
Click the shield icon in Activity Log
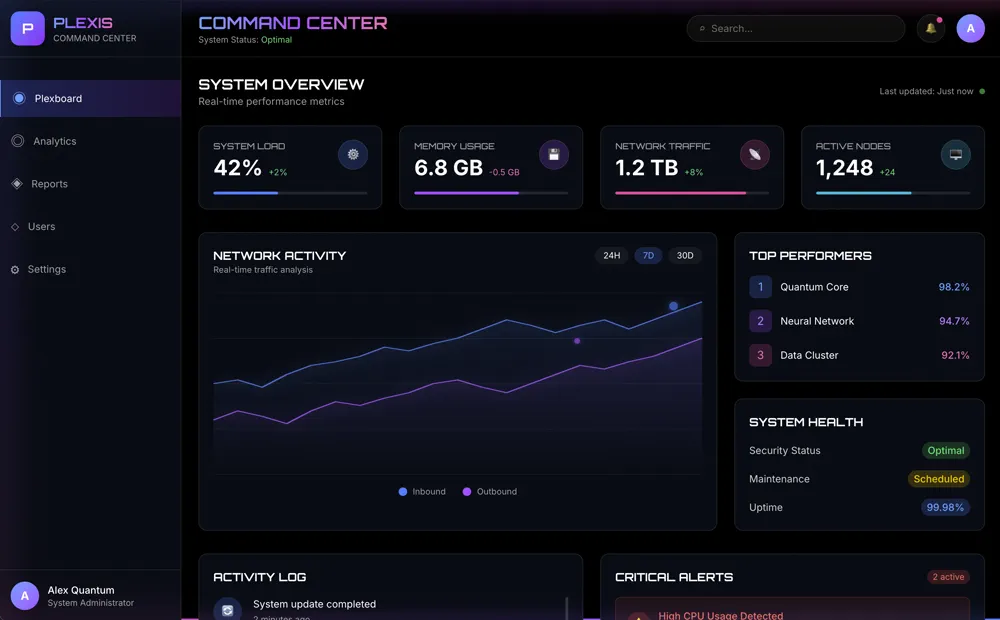228,609
